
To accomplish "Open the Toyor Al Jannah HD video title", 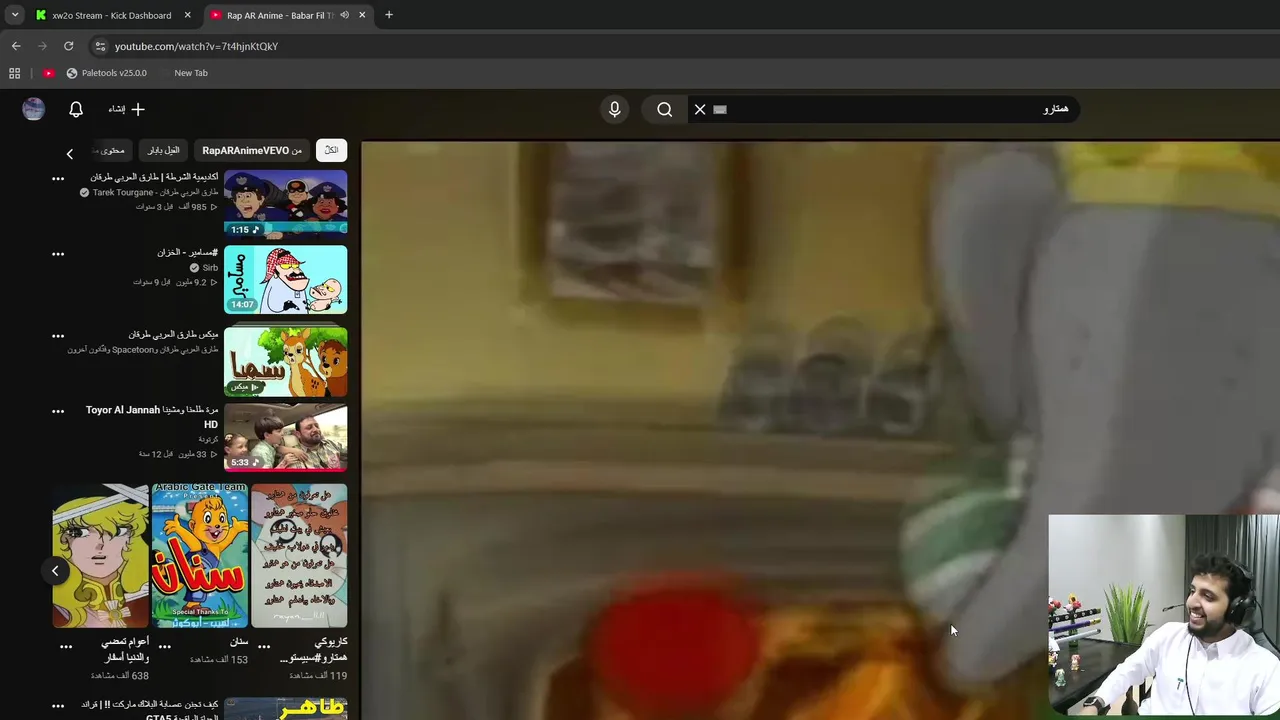I will coord(152,417).
